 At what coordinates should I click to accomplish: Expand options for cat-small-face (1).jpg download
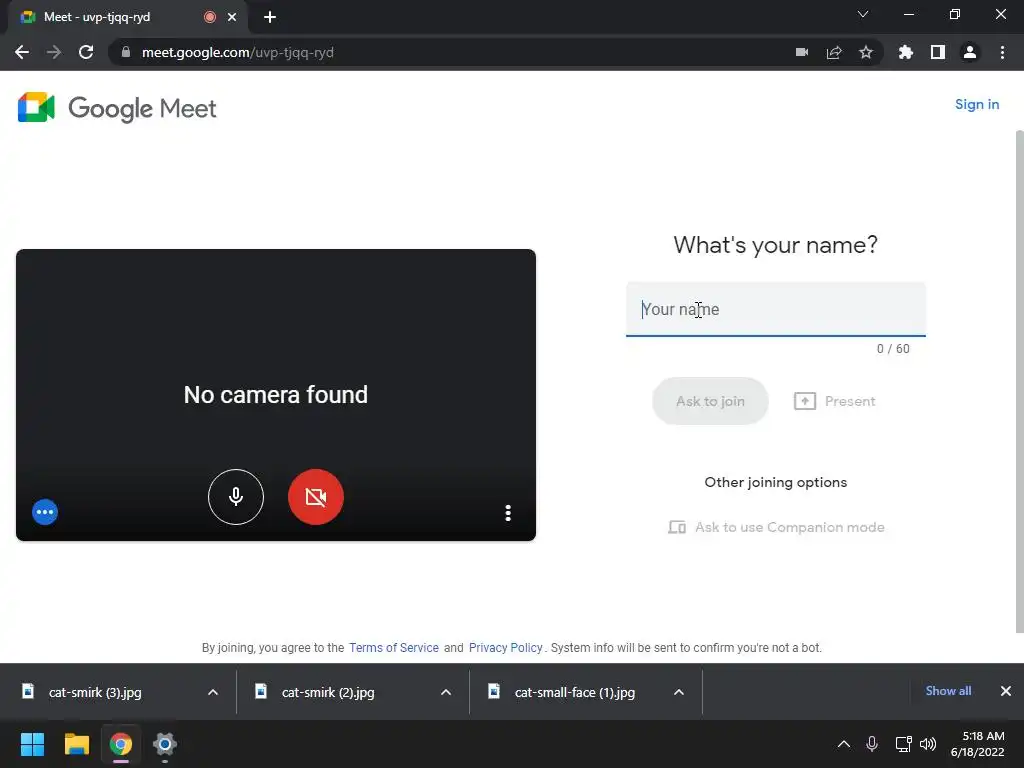point(679,692)
